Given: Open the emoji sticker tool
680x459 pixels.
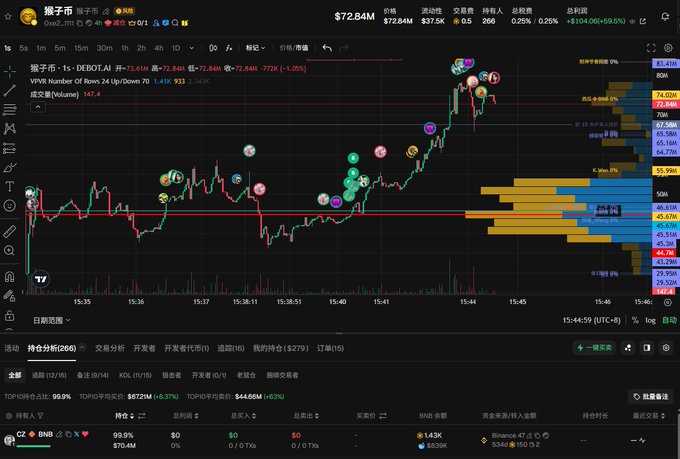Looking at the screenshot, I should (10, 205).
